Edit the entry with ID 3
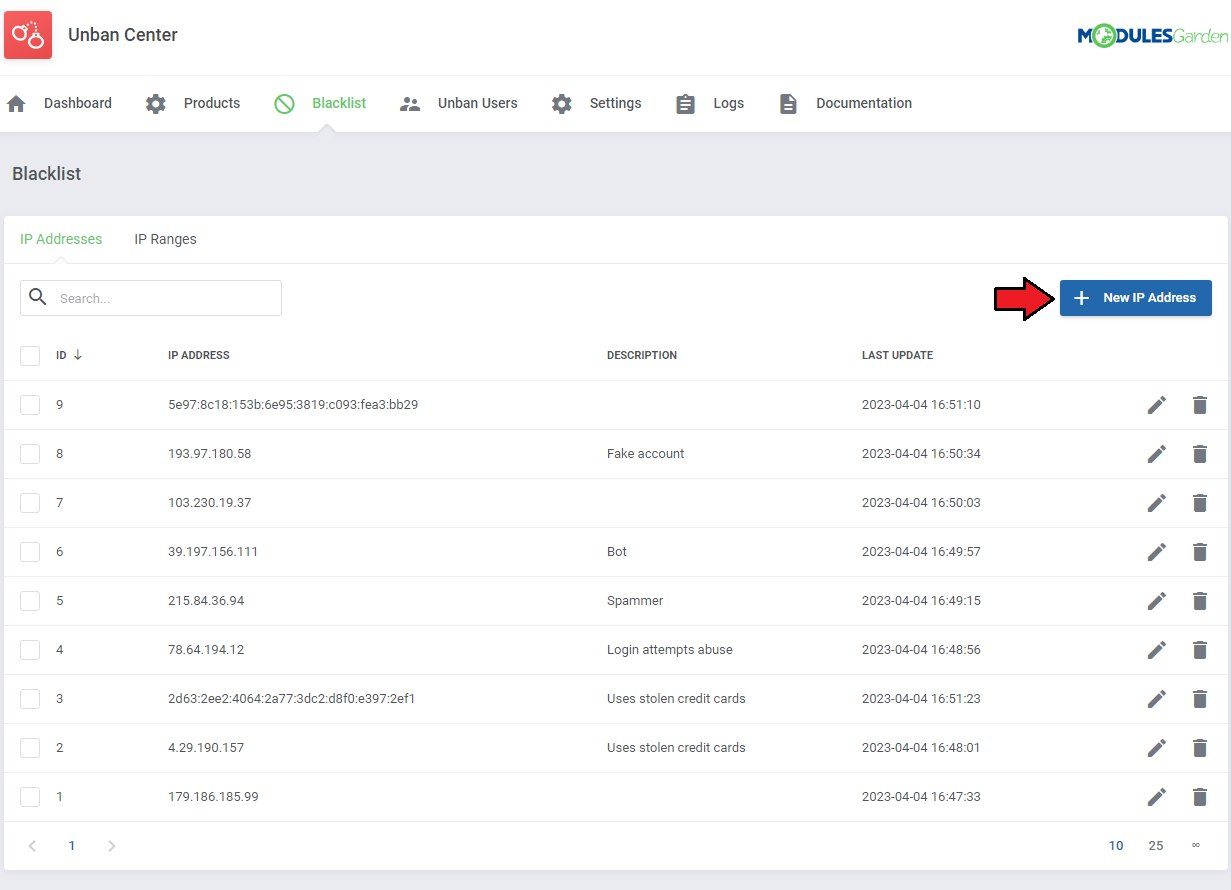Screen dimensions: 1231x890 [x=1157, y=699]
